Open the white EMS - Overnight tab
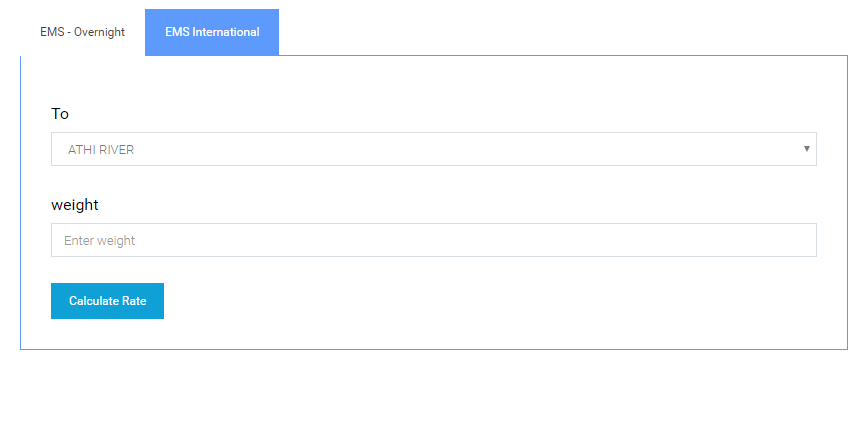This screenshot has height=421, width=868. [x=82, y=32]
